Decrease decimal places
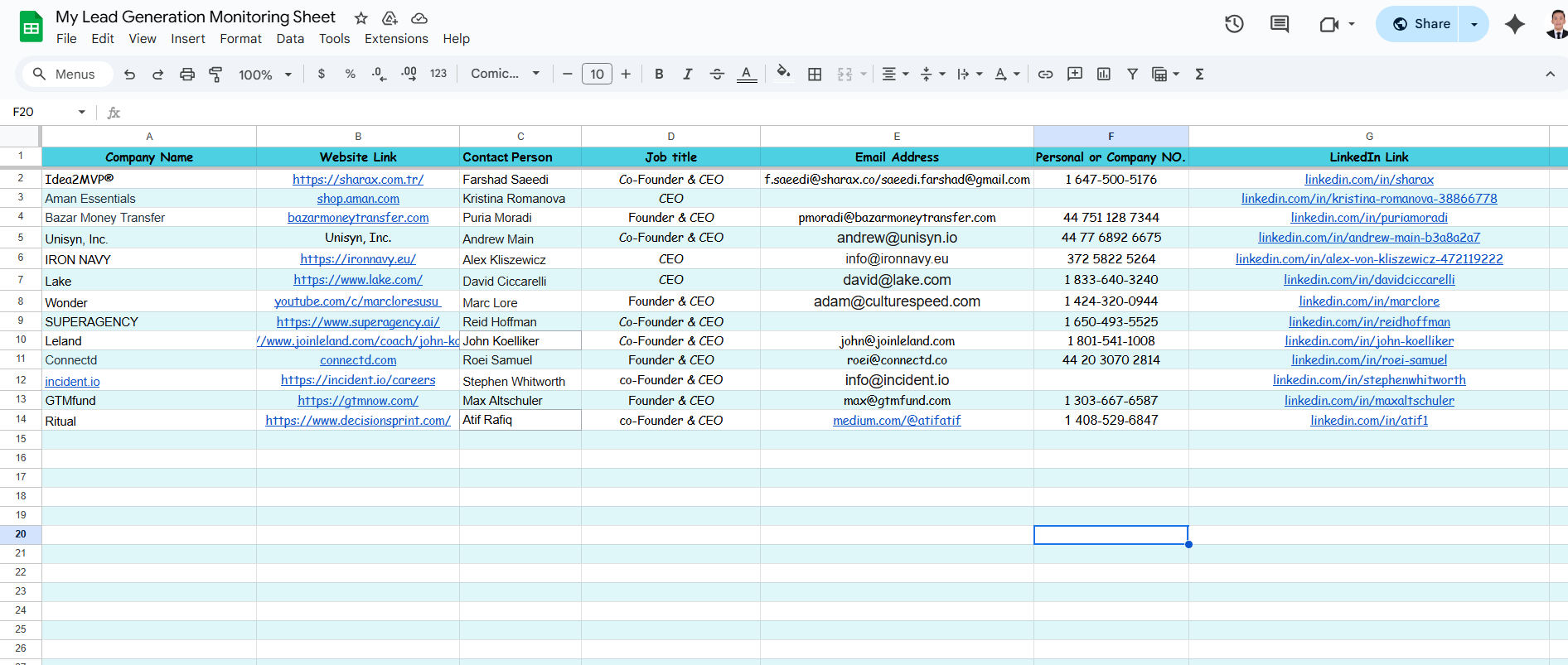This screenshot has width=1568, height=665. click(x=379, y=75)
